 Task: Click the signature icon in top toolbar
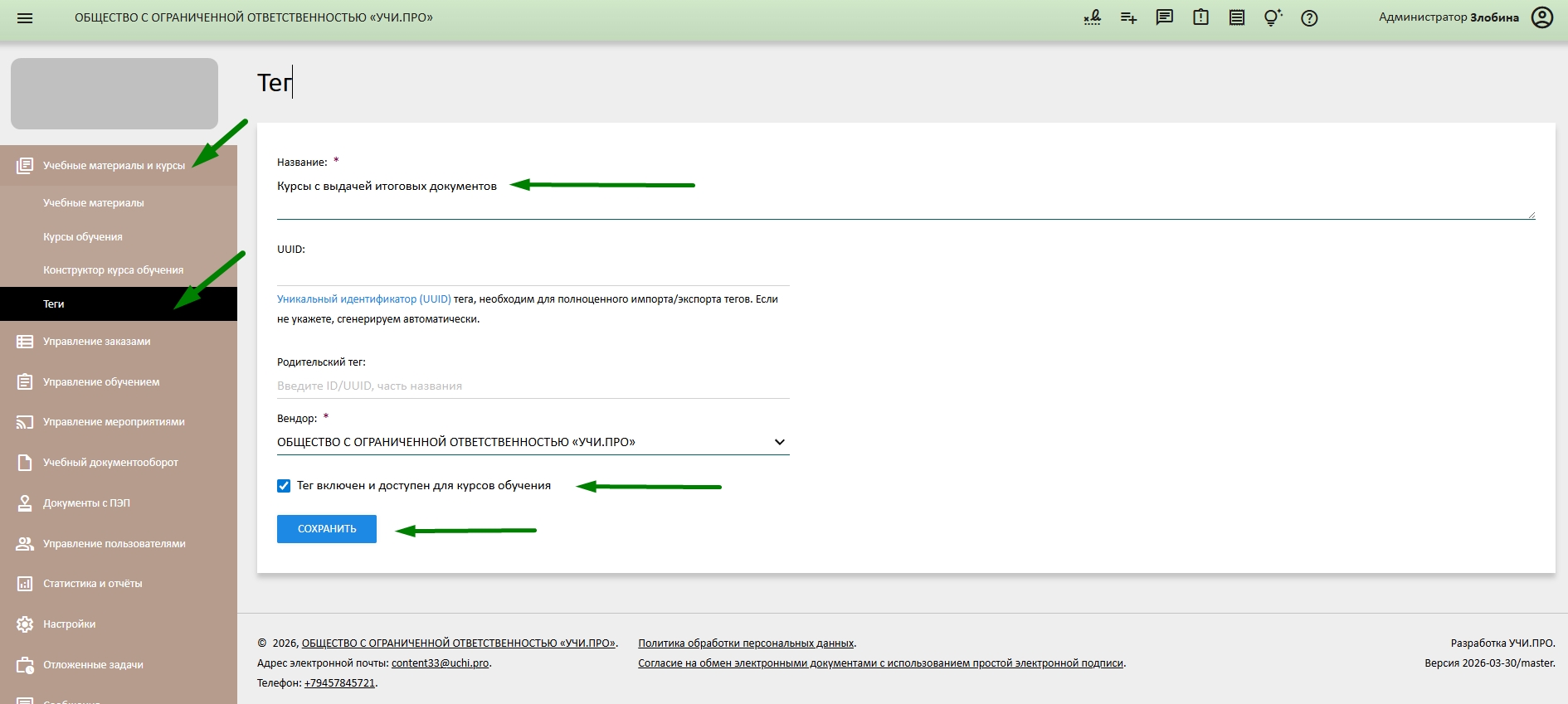point(1092,18)
